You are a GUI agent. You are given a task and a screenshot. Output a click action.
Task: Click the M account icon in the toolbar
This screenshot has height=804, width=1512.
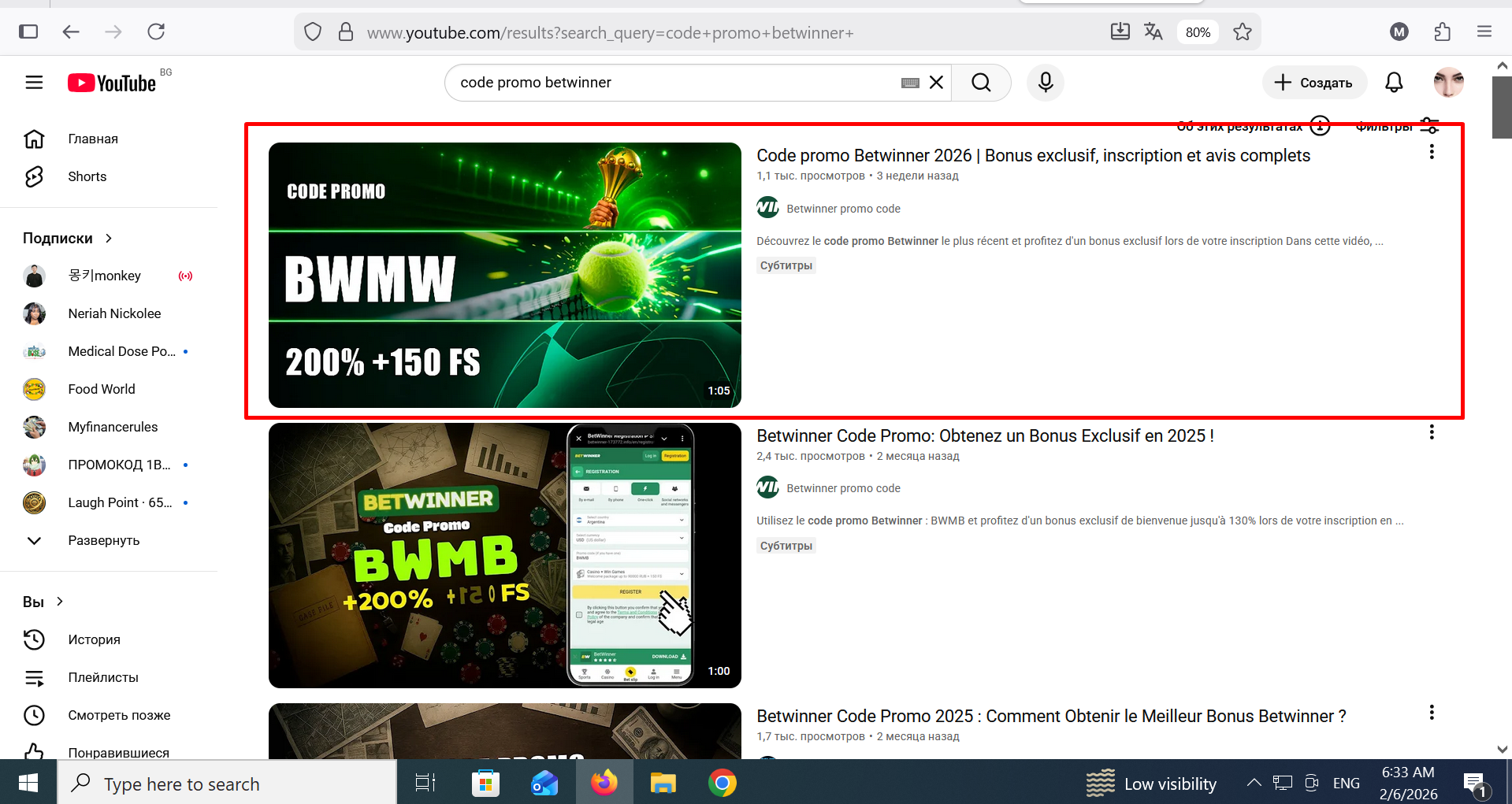[1399, 31]
